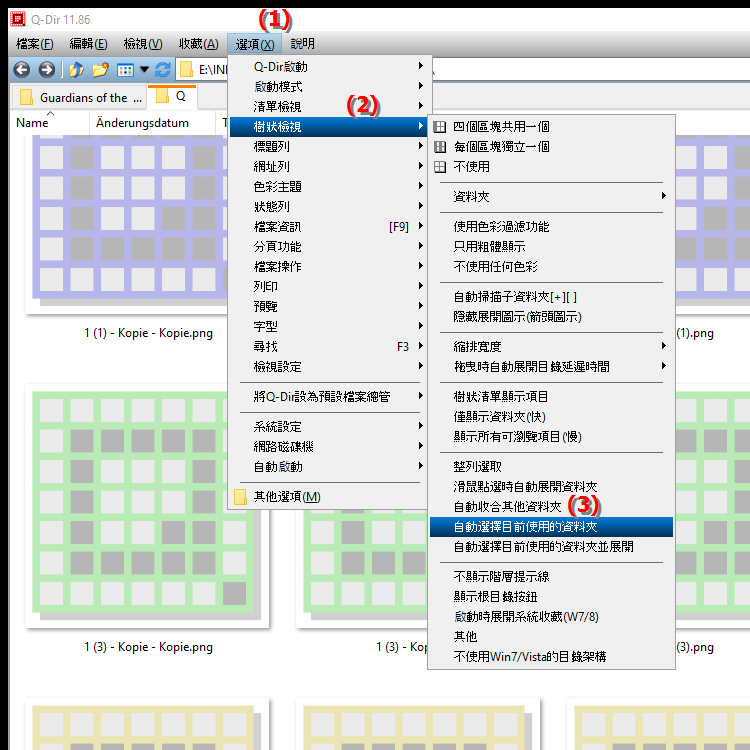
Task: Select 不使用 tree view option
Action: coord(551,167)
